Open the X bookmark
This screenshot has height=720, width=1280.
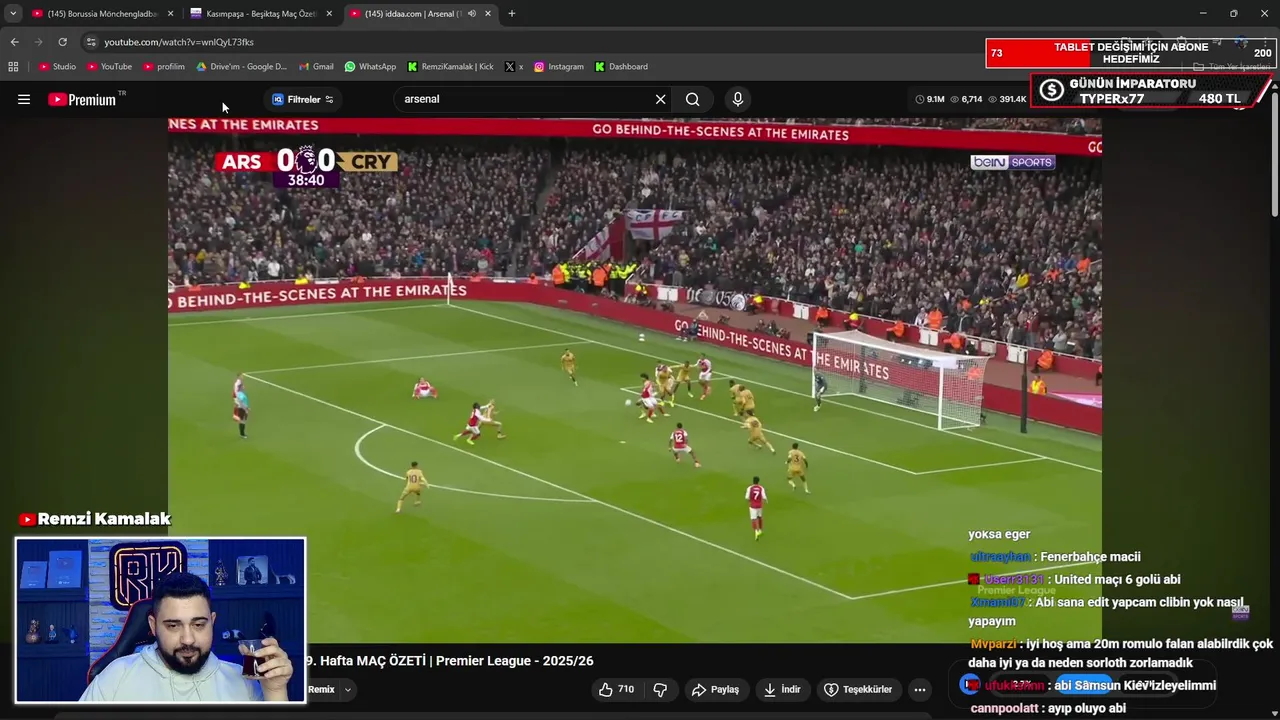coord(514,67)
